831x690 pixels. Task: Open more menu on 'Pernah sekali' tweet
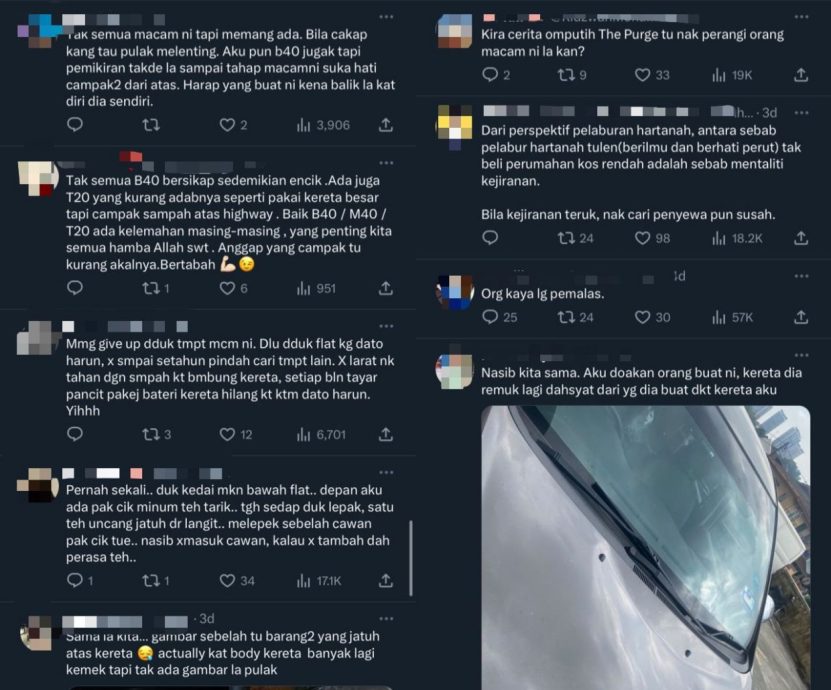click(387, 471)
